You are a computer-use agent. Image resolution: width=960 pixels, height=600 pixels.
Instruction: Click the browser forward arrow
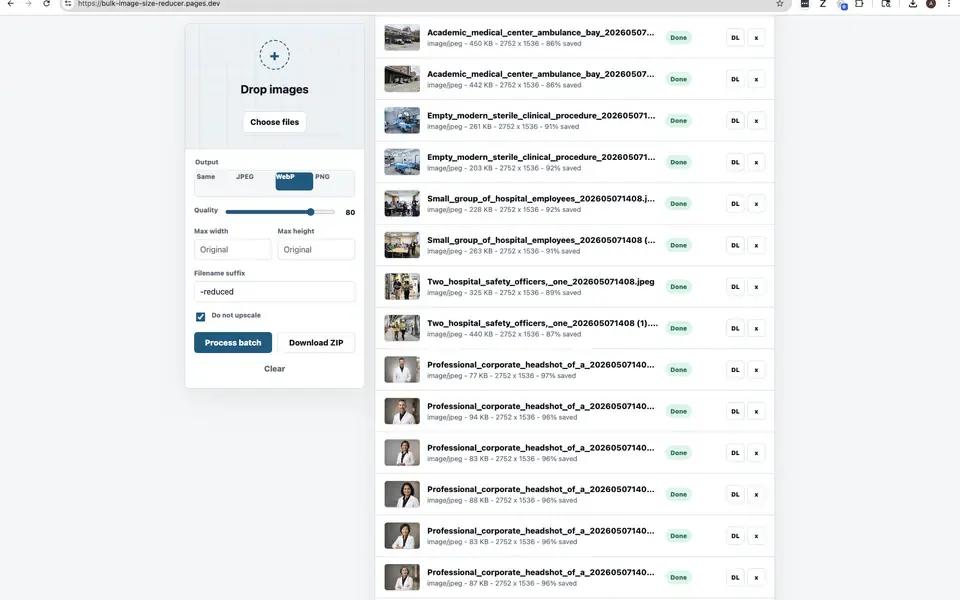point(28,4)
